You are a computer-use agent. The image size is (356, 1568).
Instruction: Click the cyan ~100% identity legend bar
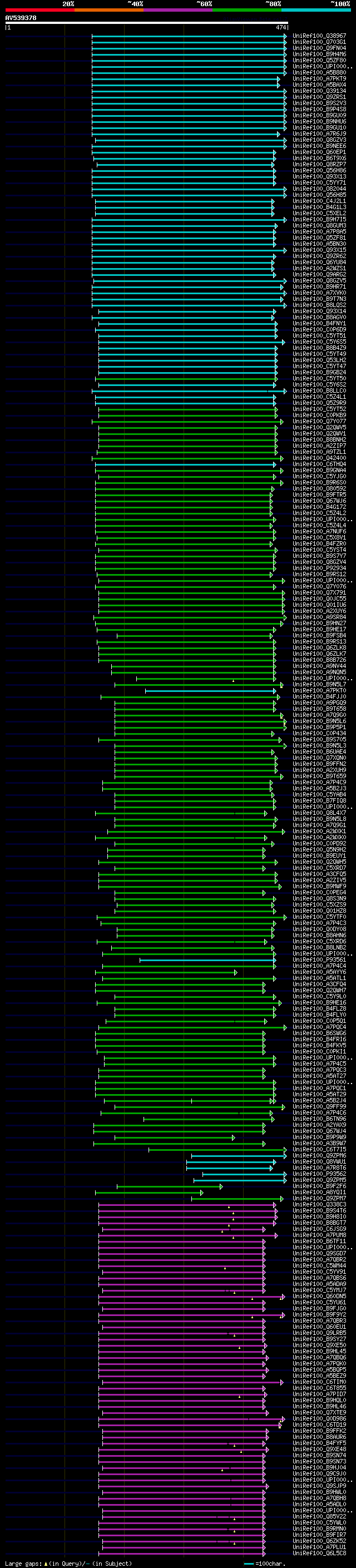[317, 10]
